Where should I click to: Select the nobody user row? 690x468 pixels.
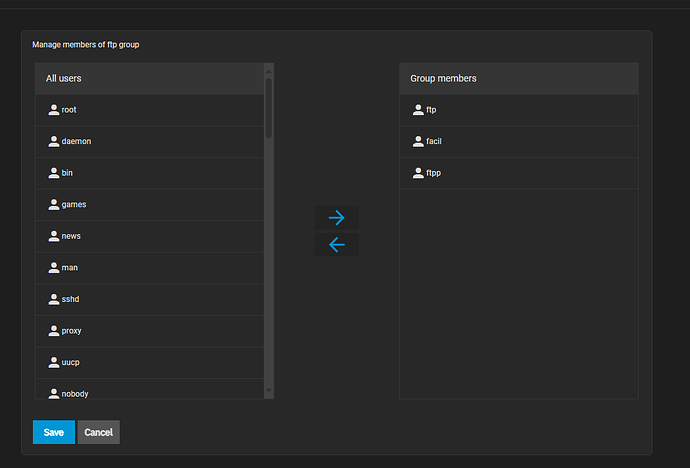tap(150, 389)
